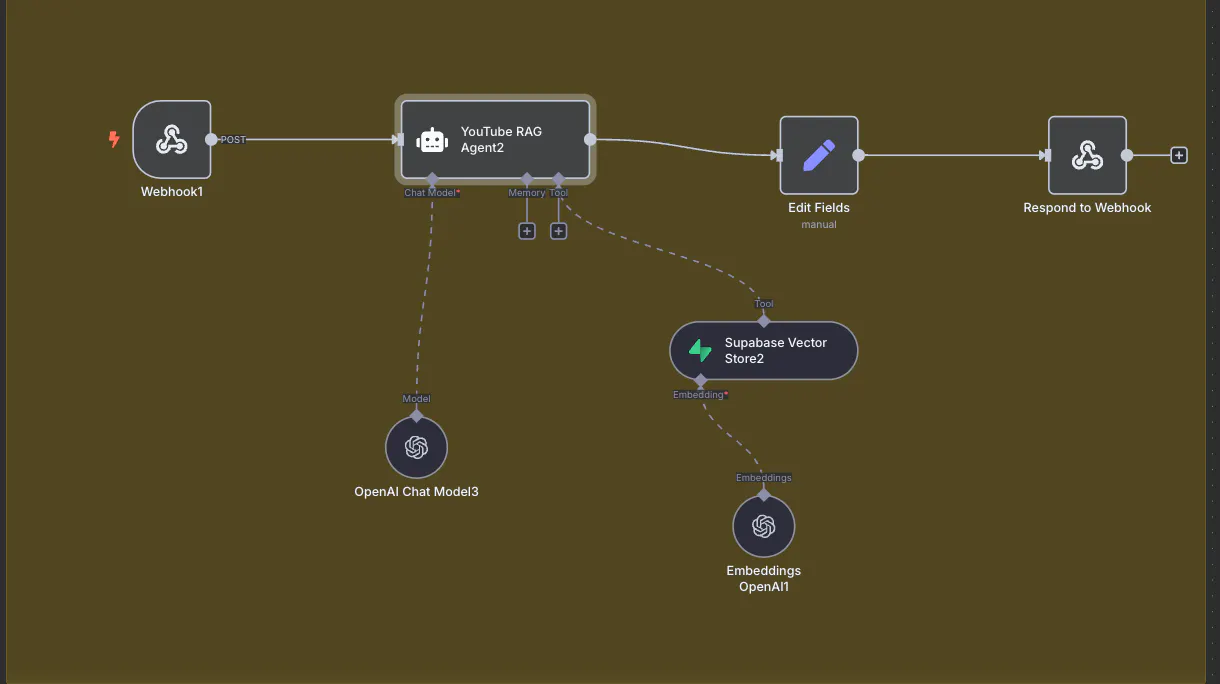Click the Model diamond above OpenAI Chat Model3

[417, 416]
